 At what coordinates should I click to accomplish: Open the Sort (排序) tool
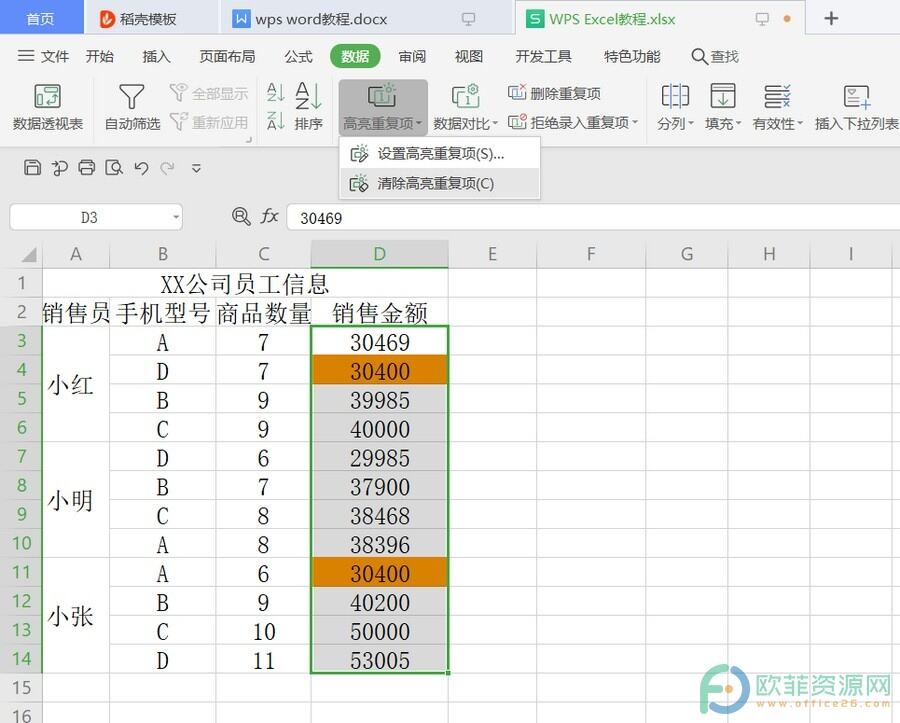[x=309, y=107]
